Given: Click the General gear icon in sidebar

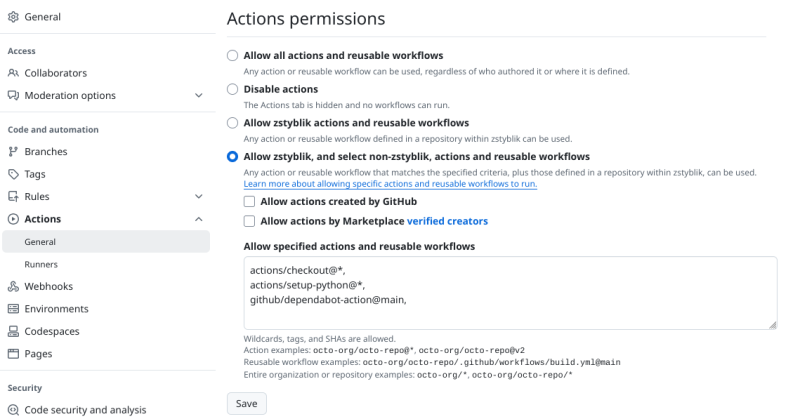Looking at the screenshot, I should click(x=13, y=17).
